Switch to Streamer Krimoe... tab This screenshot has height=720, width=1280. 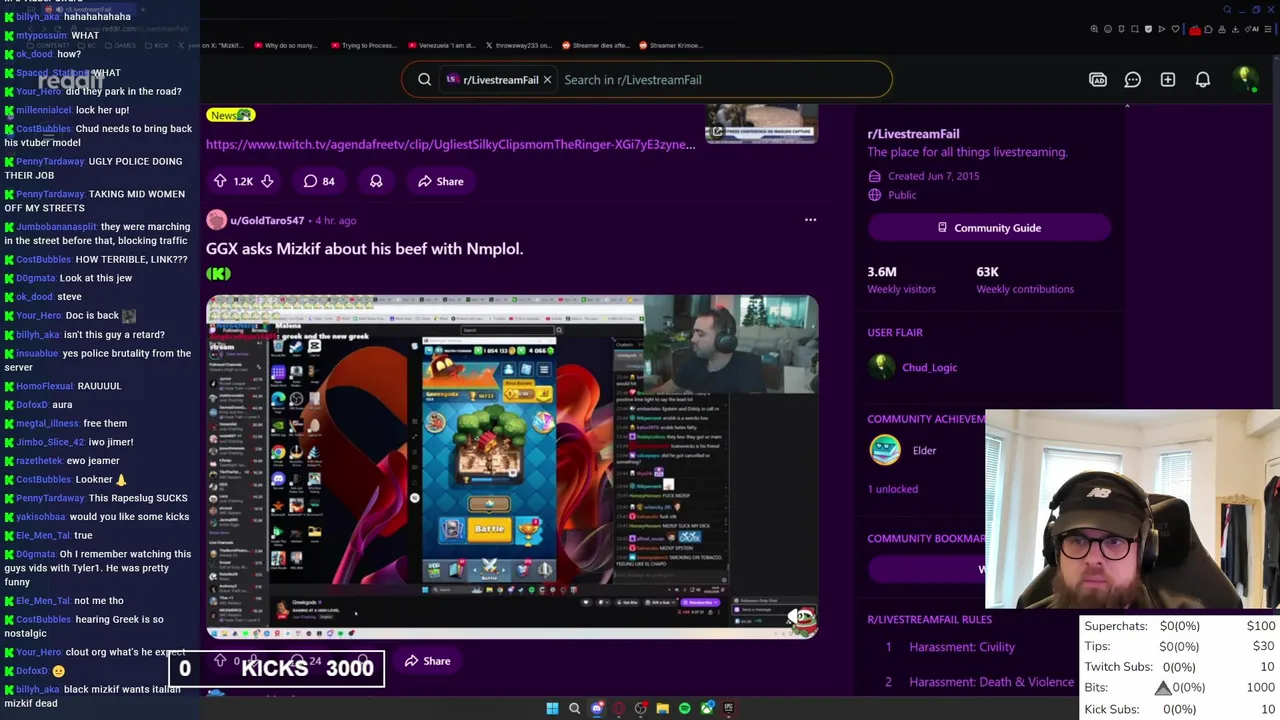click(671, 45)
